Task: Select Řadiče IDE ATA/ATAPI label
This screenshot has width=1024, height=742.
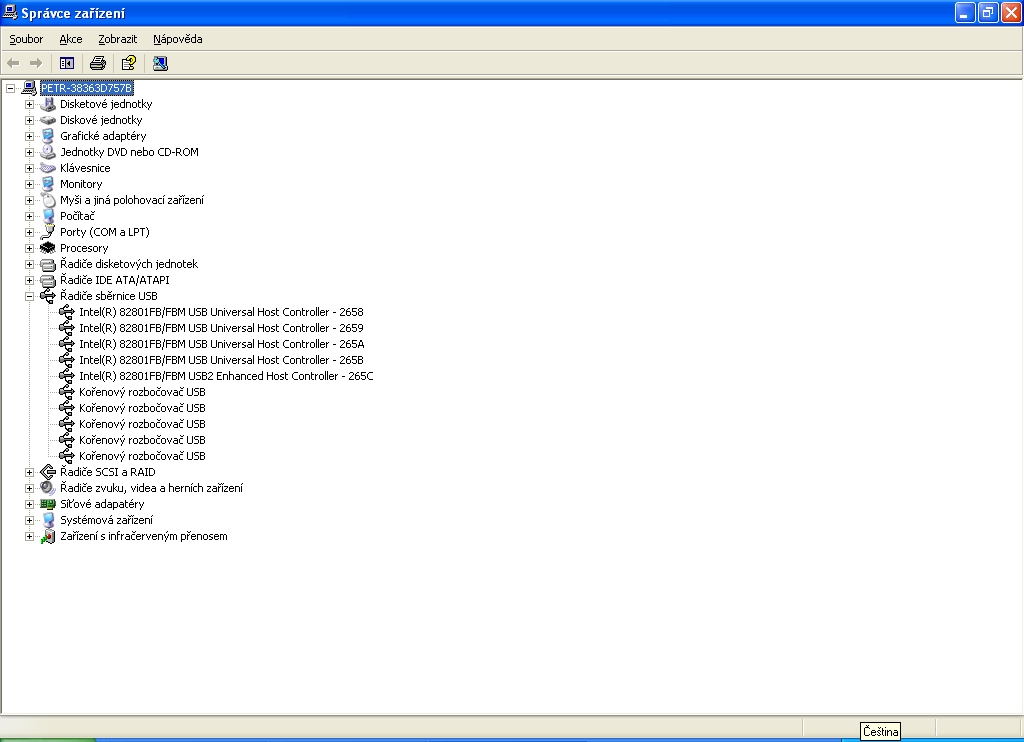Action: click(x=115, y=280)
